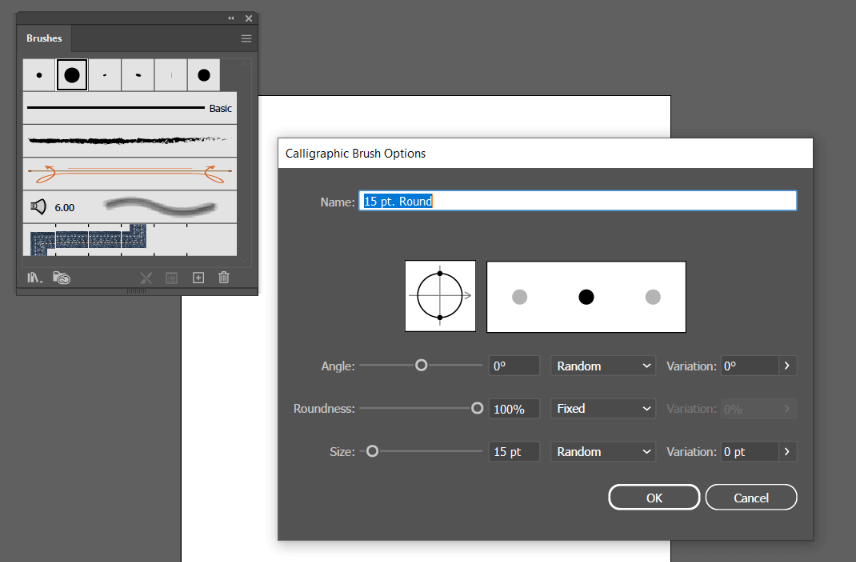Click the Calligraphic Brush Options title bar
This screenshot has width=856, height=562.
tap(545, 153)
